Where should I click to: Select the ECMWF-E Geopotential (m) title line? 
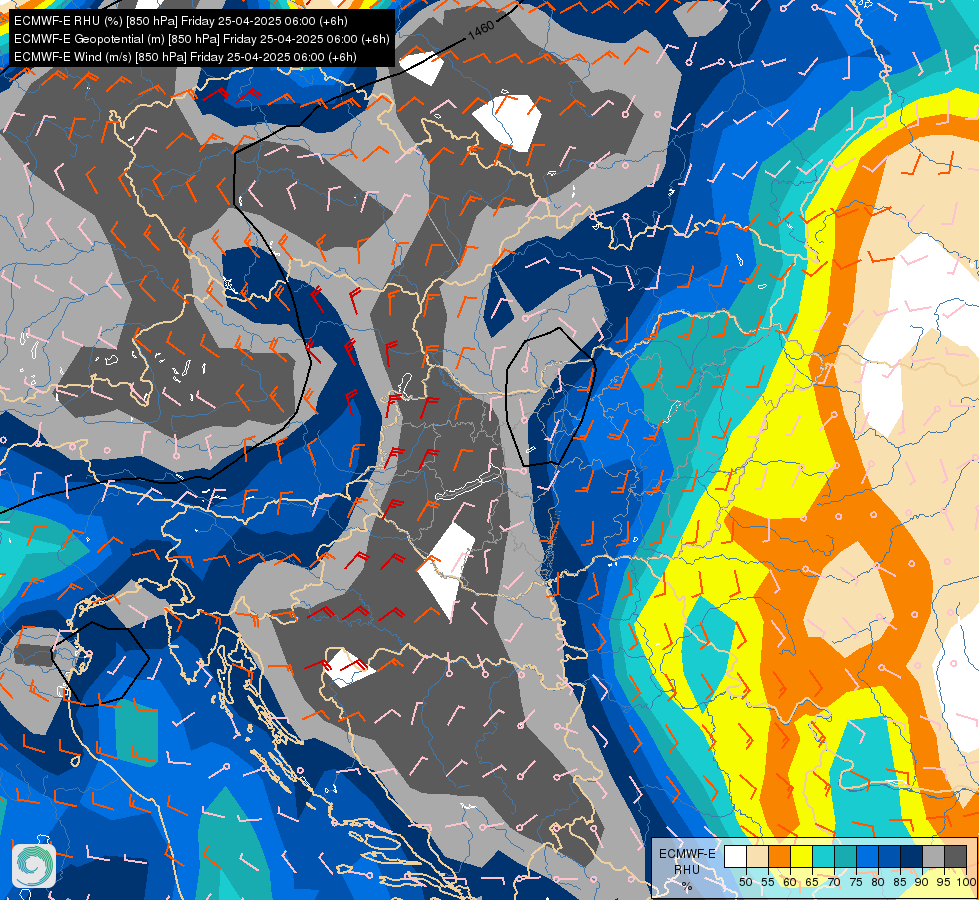202,39
